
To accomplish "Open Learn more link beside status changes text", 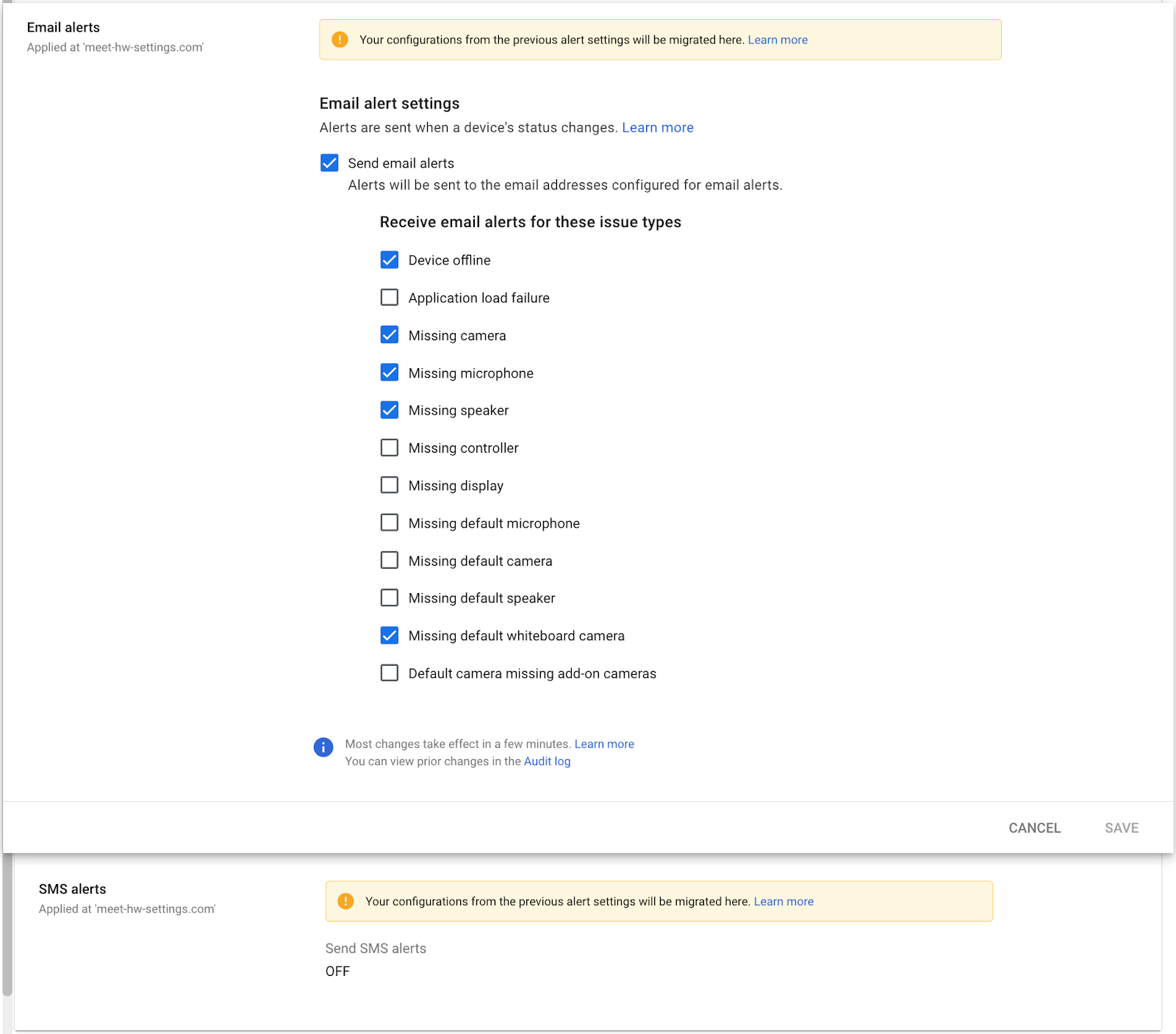I will tap(658, 128).
